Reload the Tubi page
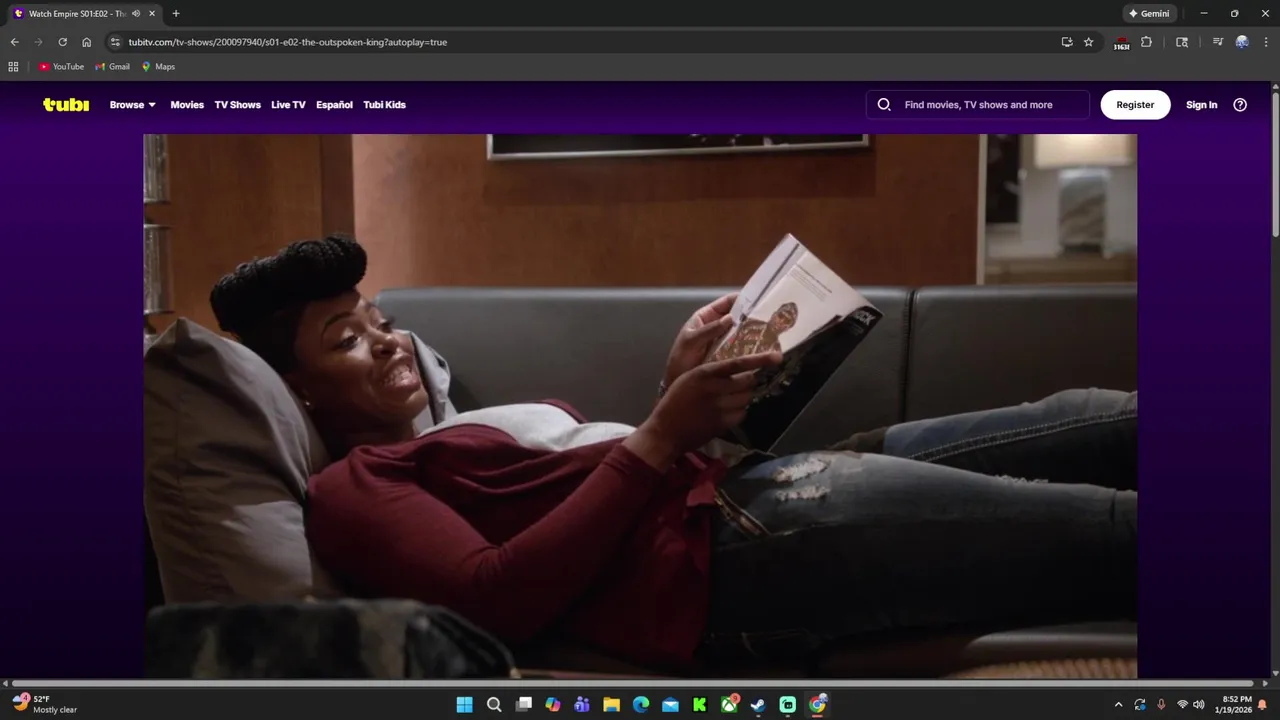1280x720 pixels. [x=62, y=42]
